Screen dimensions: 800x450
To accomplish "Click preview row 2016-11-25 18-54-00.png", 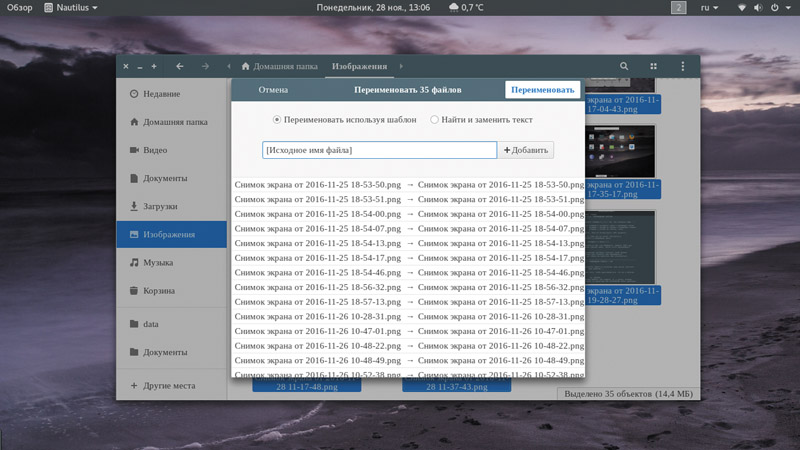I will (409, 214).
